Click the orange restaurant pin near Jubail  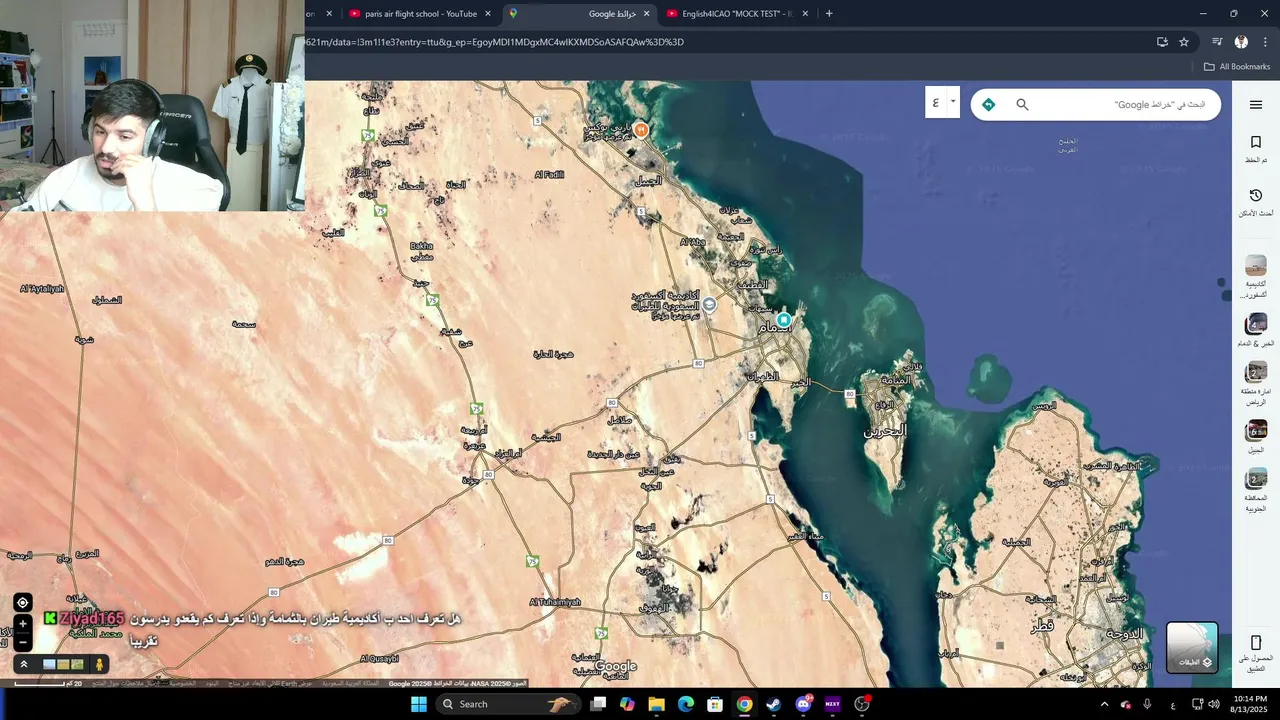[x=641, y=129]
